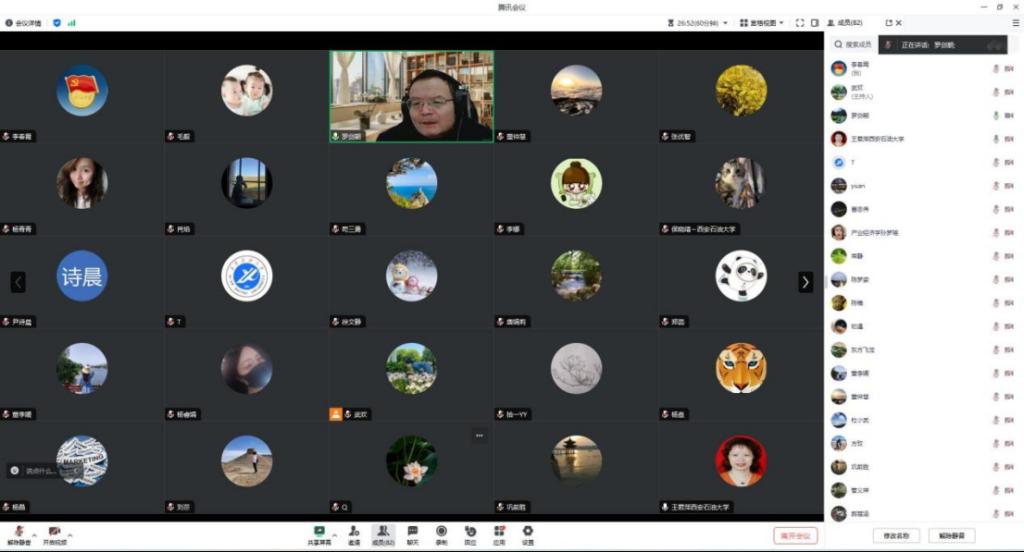This screenshot has height=552, width=1024.
Task: Click the Share Screen icon in toolbar
Action: click(319, 533)
